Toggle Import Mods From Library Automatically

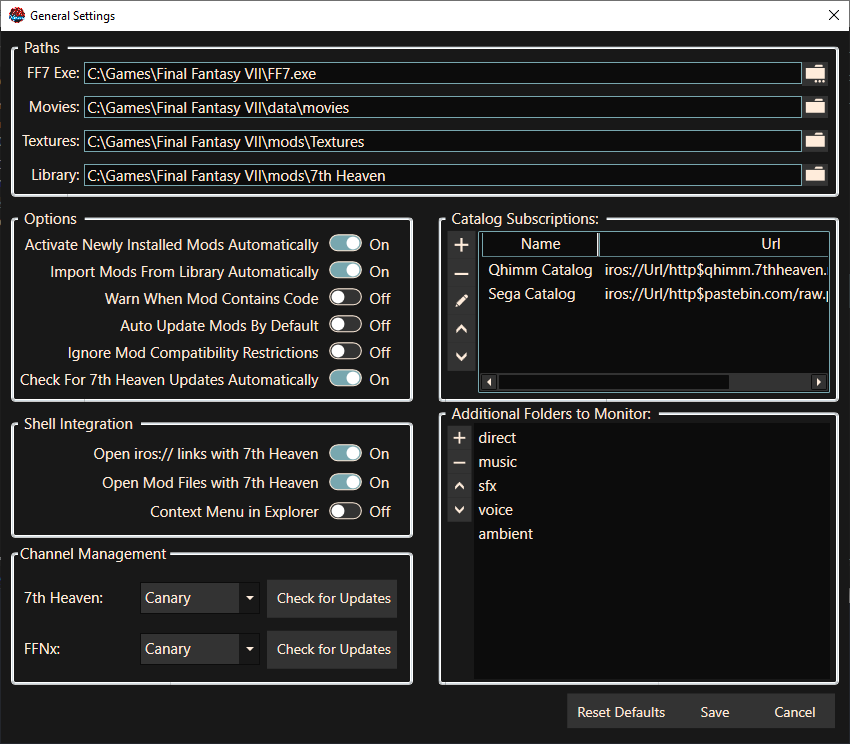[345, 271]
